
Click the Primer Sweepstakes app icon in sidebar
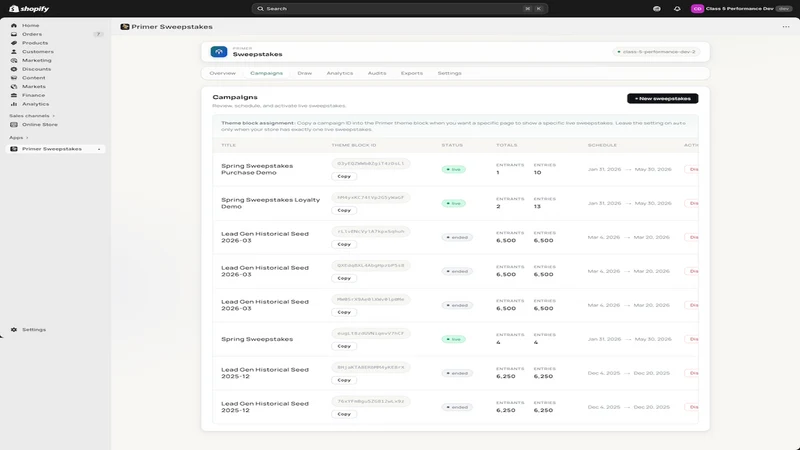click(14, 149)
